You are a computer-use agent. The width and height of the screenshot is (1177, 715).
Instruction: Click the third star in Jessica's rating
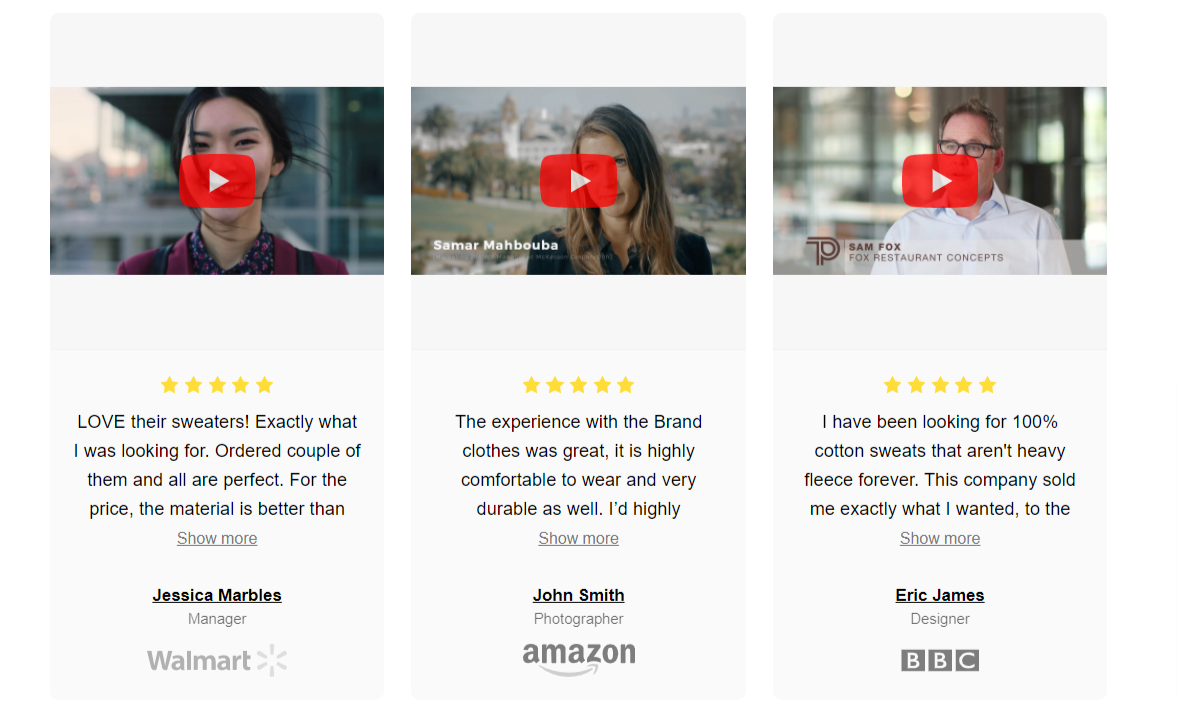coord(217,386)
